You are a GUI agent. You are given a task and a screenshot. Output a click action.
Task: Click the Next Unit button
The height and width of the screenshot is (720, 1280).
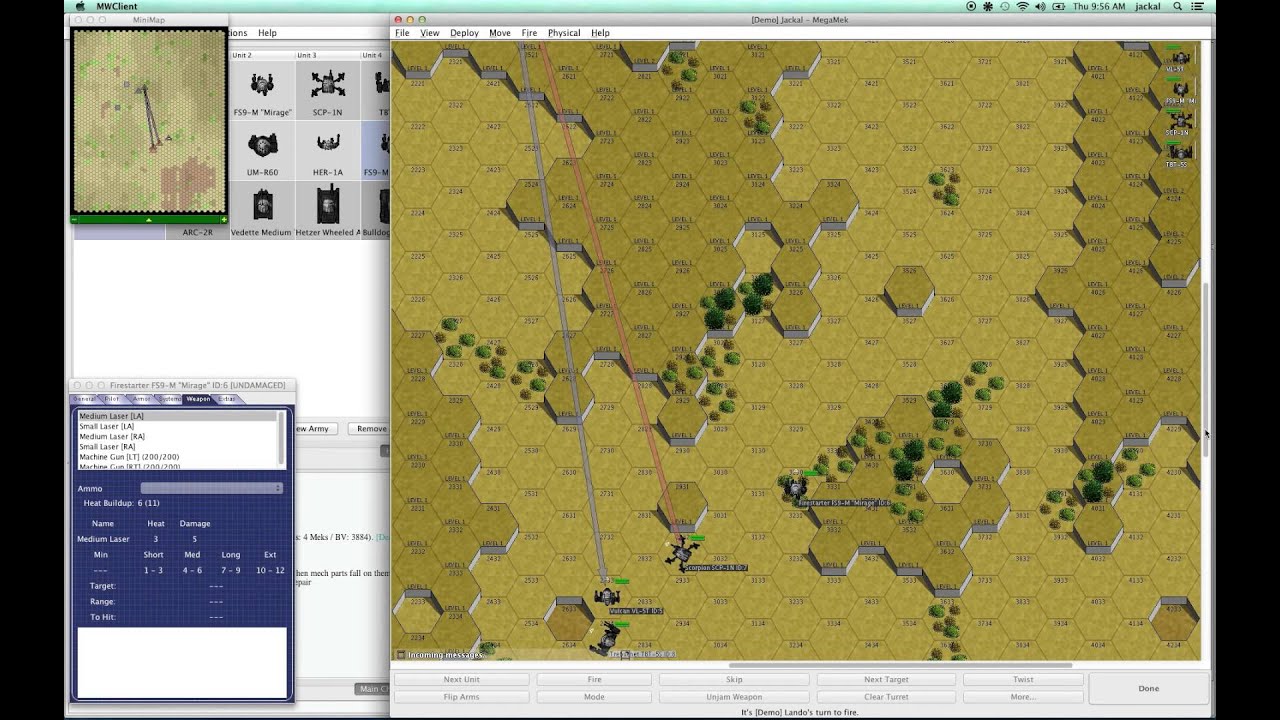461,679
